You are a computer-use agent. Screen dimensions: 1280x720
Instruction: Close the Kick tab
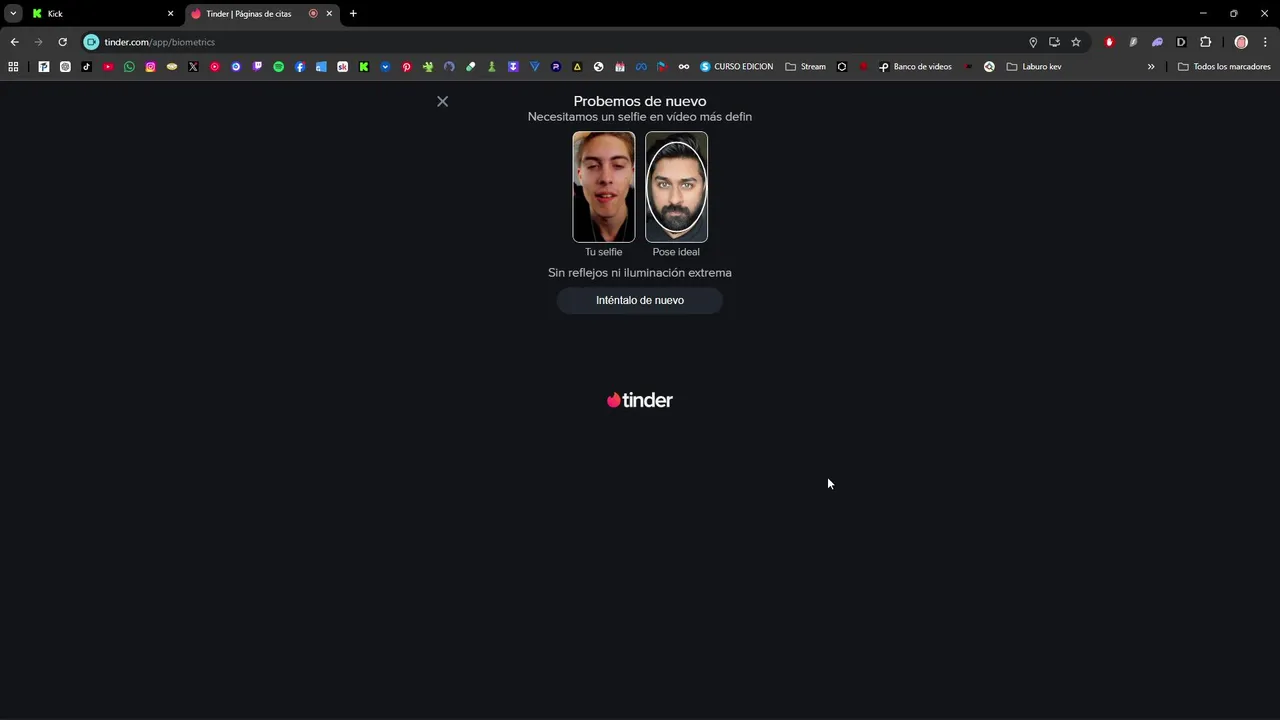pos(170,14)
